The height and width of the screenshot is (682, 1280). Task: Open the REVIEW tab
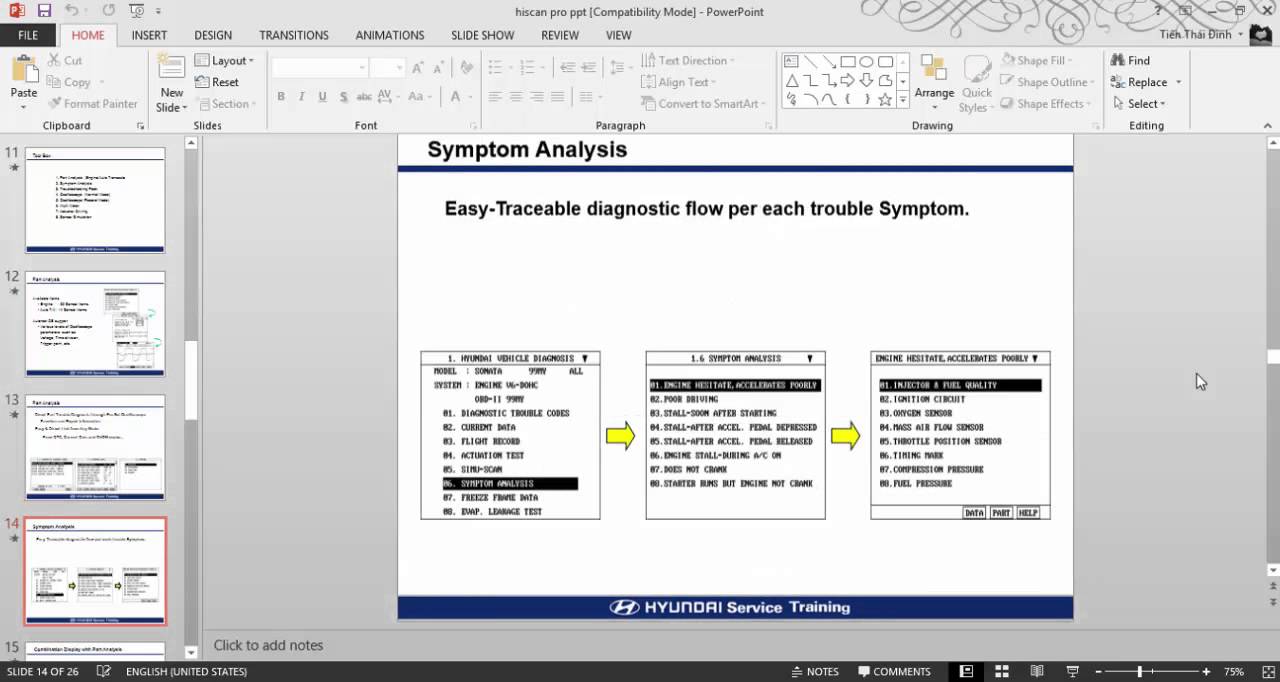click(x=560, y=35)
